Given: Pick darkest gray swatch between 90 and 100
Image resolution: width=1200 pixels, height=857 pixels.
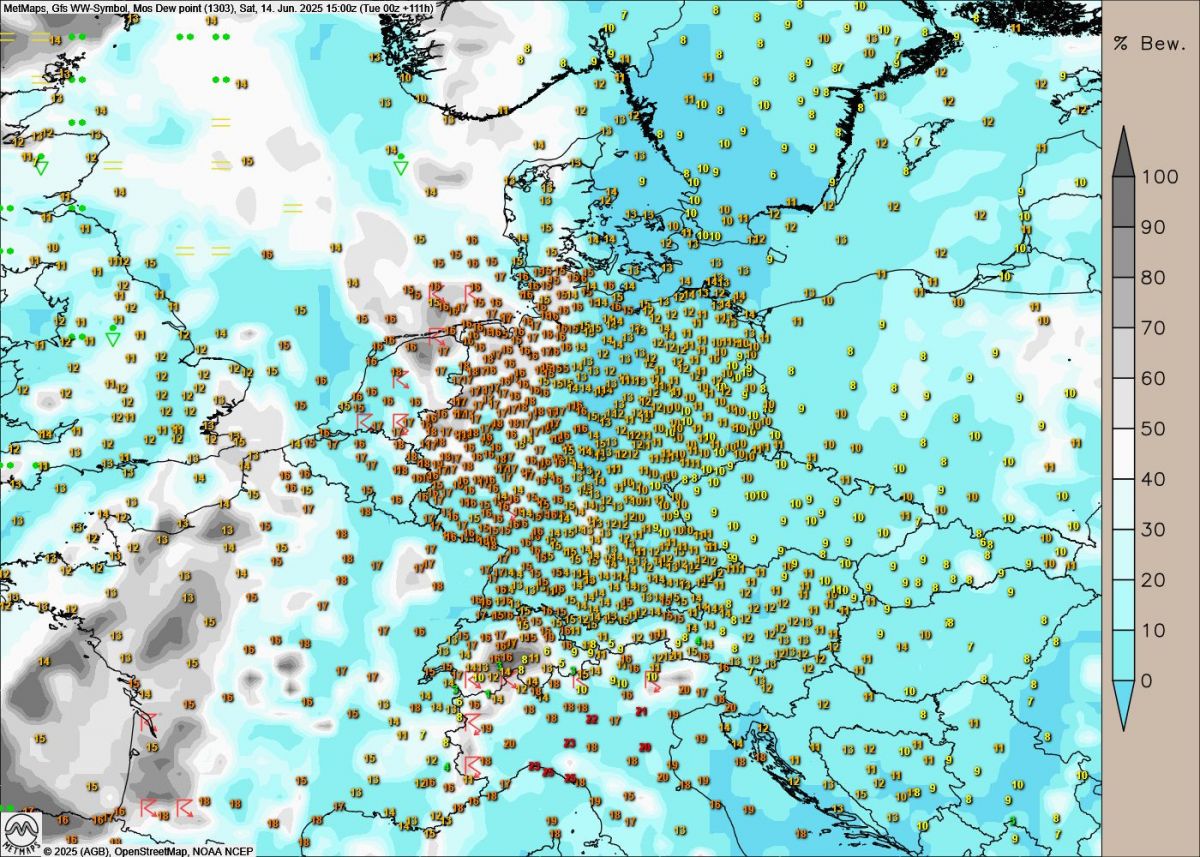Looking at the screenshot, I should 1123,200.
